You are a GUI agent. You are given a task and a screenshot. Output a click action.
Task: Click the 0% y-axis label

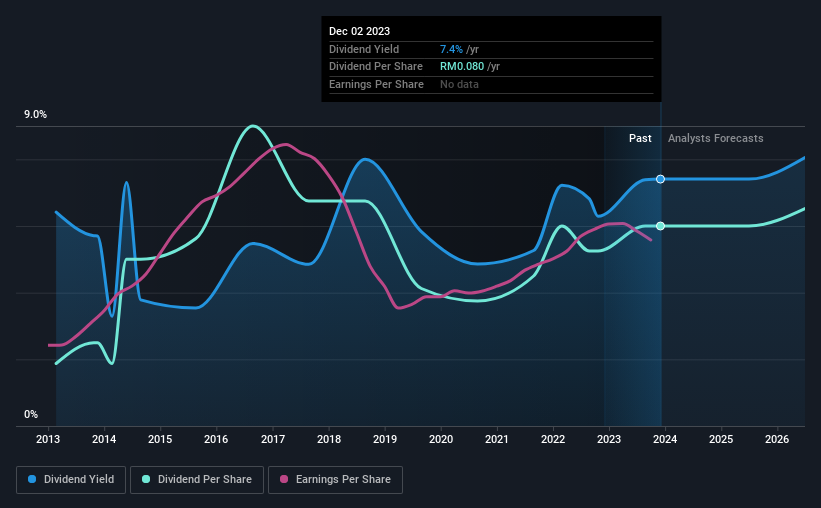click(31, 414)
